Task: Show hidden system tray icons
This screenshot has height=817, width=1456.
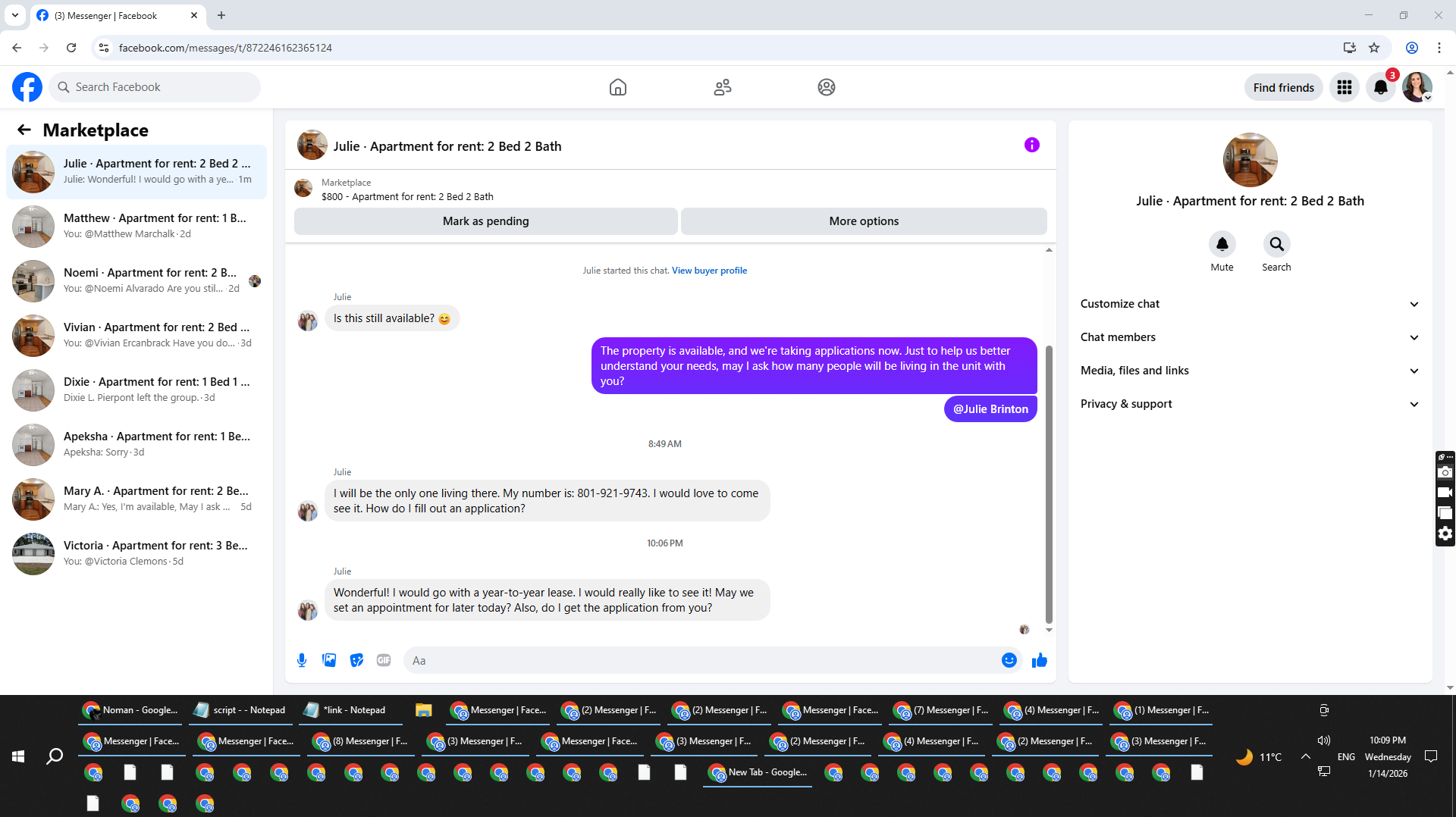Action: point(1306,756)
